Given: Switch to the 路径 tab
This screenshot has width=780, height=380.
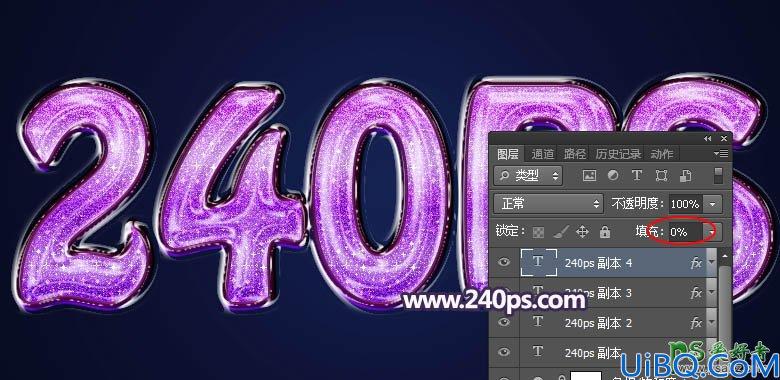Looking at the screenshot, I should tap(575, 154).
